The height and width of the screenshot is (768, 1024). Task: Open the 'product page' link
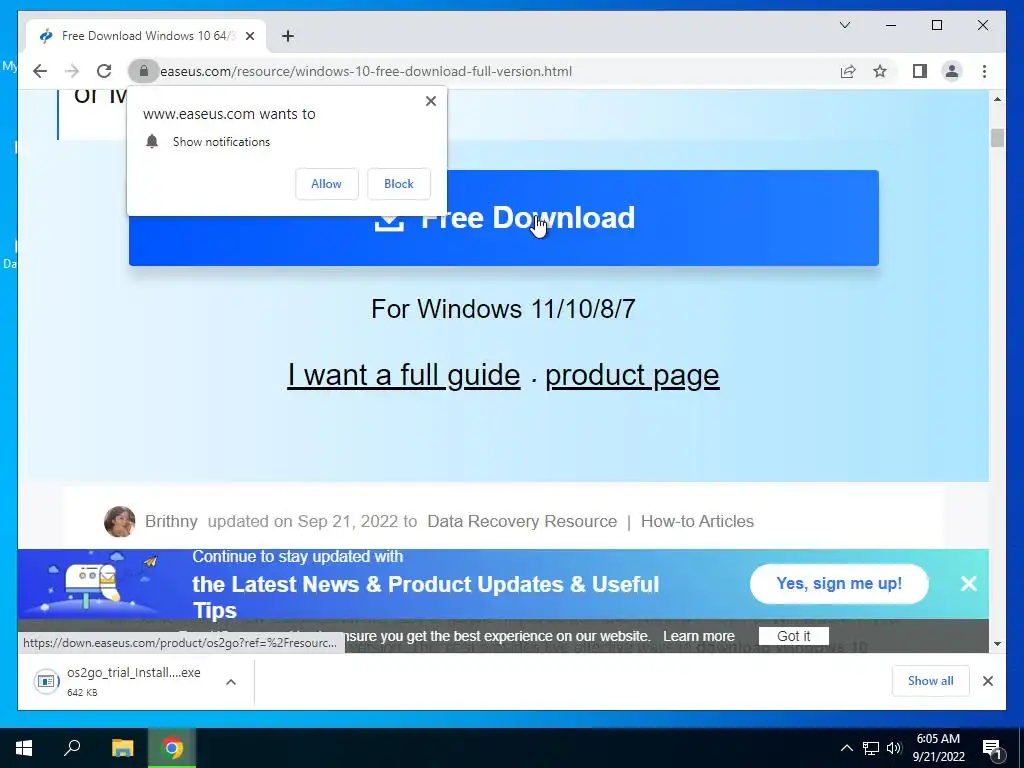click(x=632, y=375)
